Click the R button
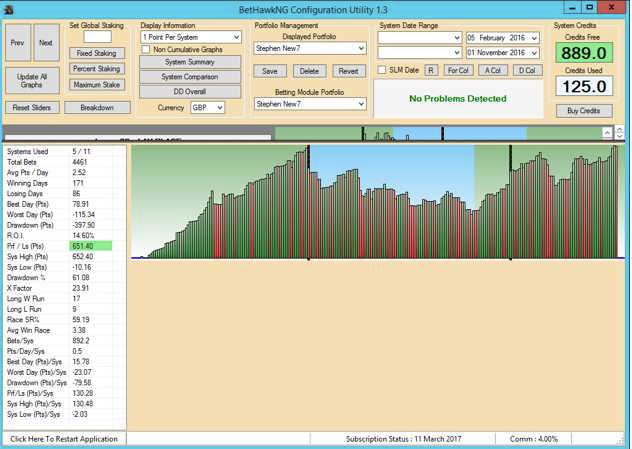The height and width of the screenshot is (449, 632). tap(431, 71)
